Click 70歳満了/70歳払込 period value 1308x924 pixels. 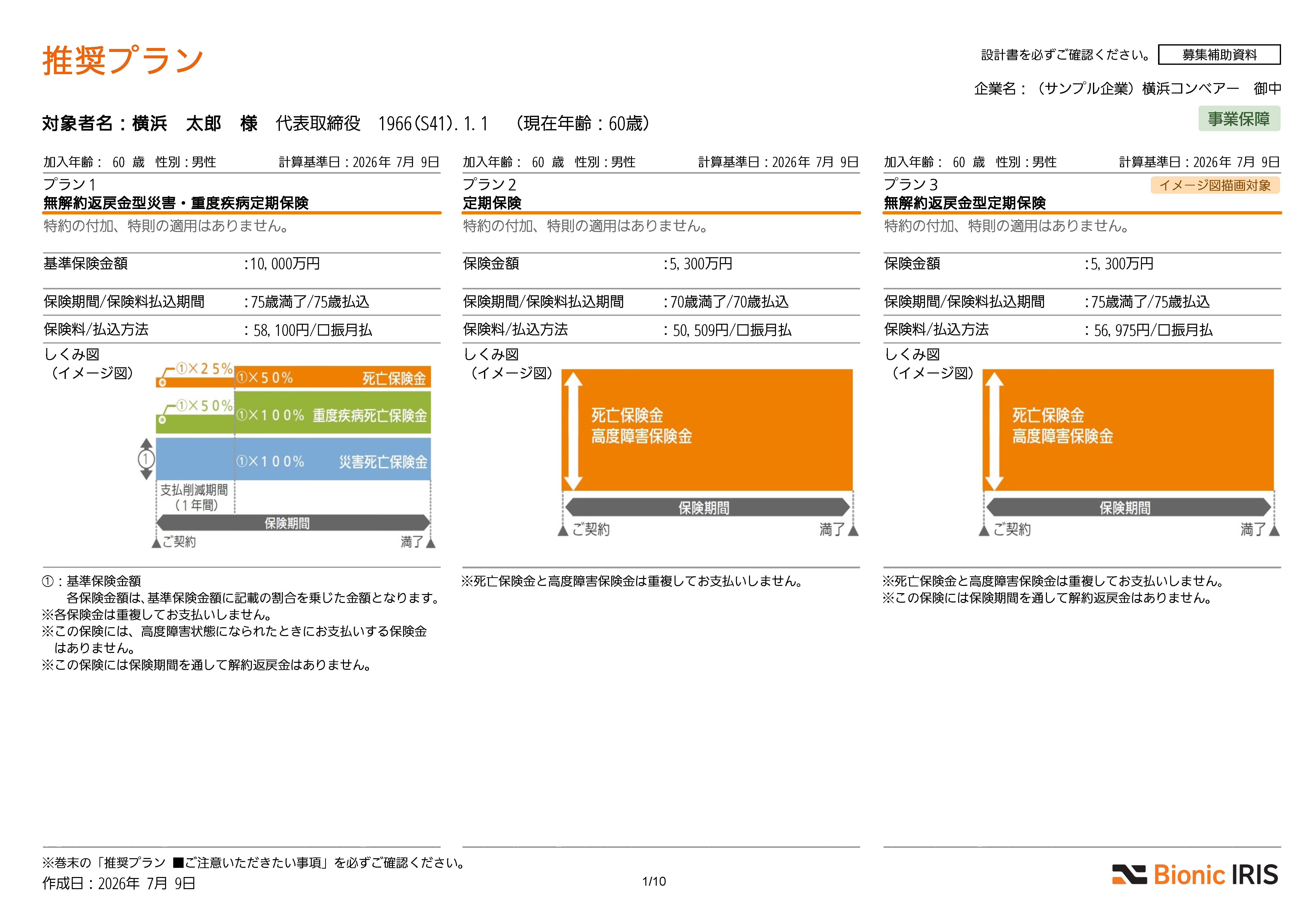coord(729,302)
